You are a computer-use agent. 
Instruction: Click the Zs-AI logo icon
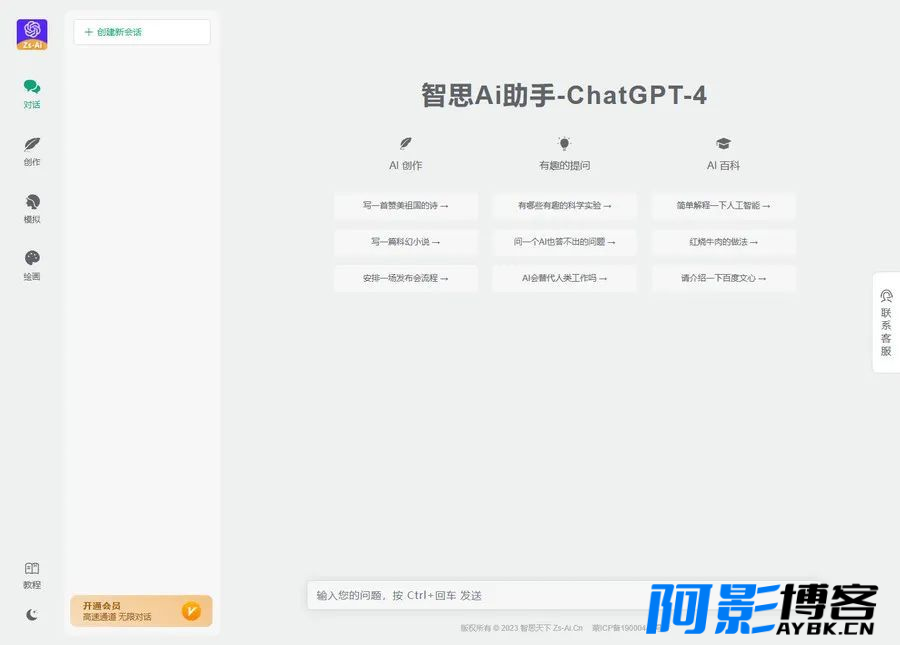[x=32, y=34]
